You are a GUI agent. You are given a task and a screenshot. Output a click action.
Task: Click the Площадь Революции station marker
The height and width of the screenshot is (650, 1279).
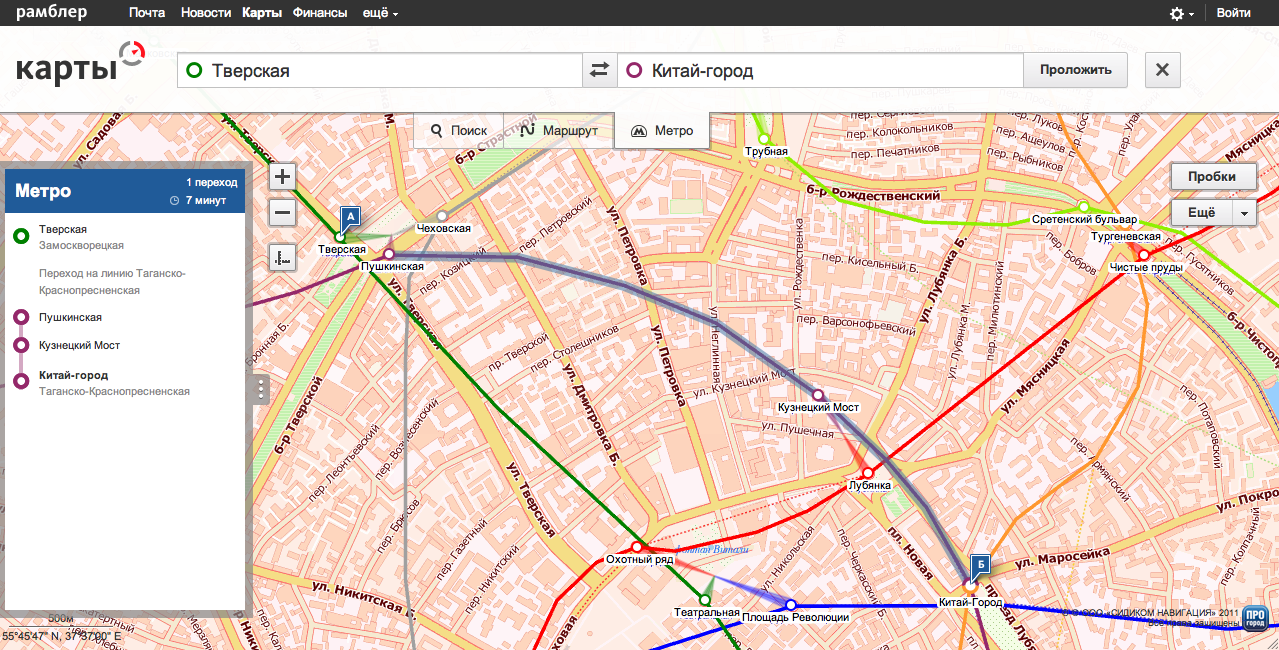click(791, 605)
